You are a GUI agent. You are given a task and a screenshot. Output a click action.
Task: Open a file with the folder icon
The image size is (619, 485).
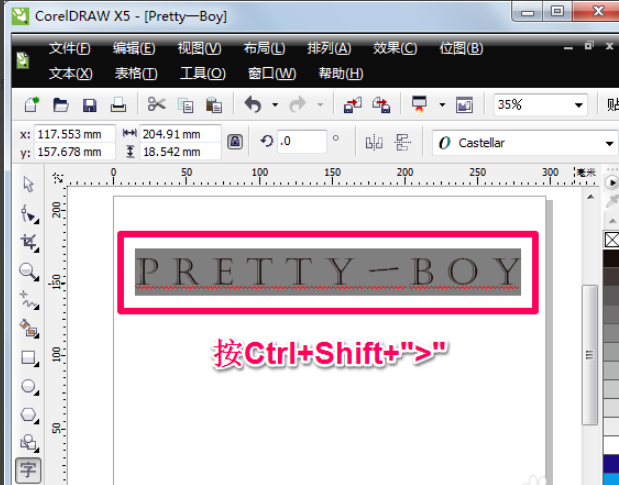60,105
